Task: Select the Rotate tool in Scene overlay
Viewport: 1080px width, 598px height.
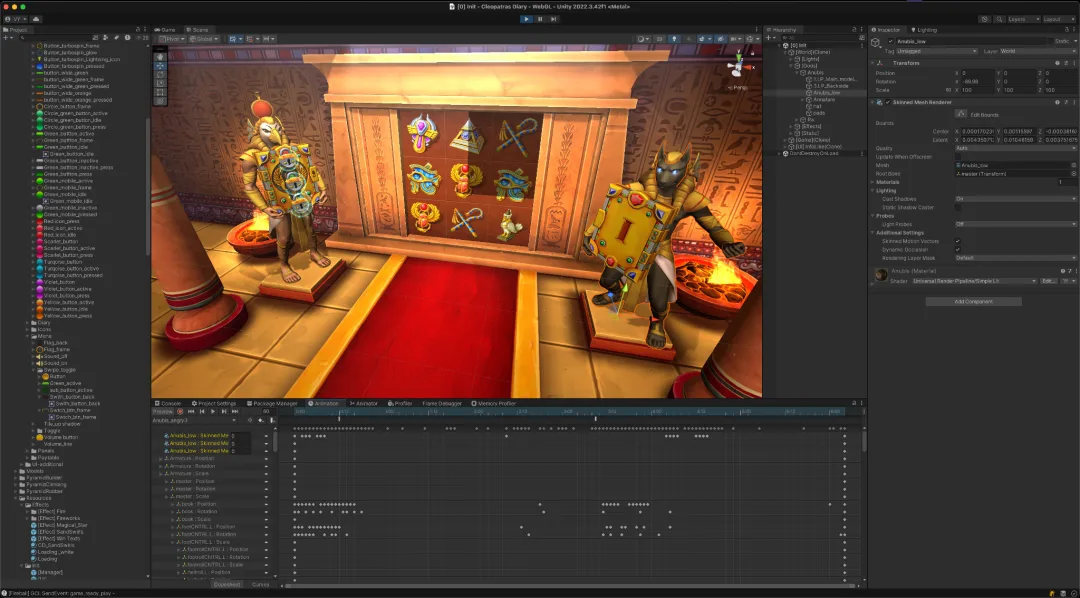Action: point(160,74)
